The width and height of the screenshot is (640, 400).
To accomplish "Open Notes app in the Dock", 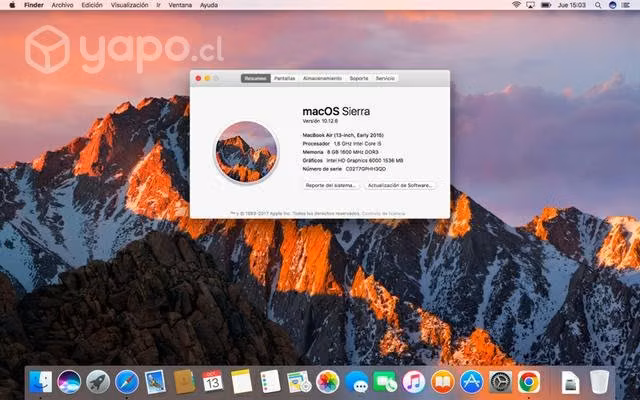I will click(242, 382).
